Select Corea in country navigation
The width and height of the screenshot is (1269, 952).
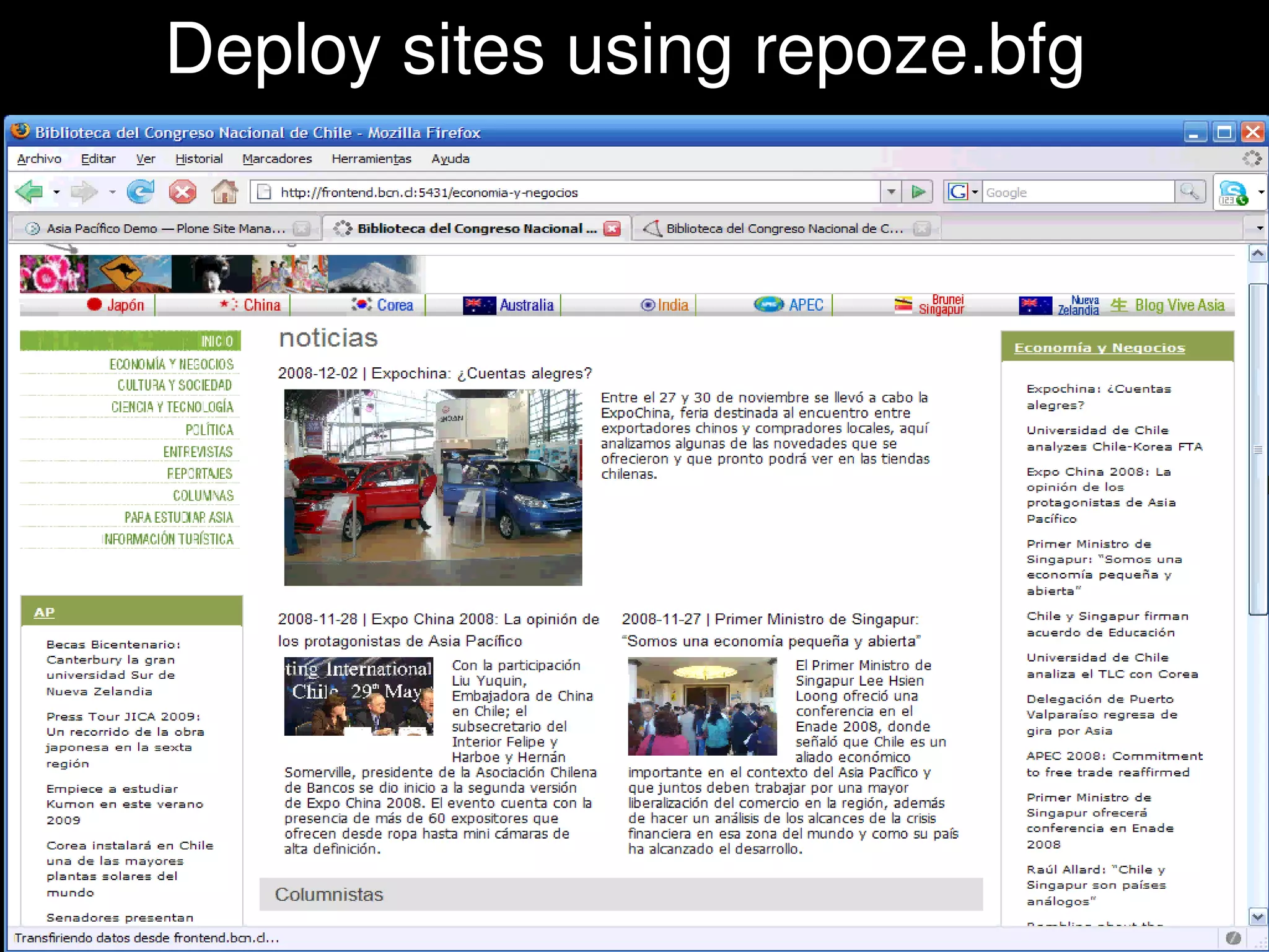point(382,305)
